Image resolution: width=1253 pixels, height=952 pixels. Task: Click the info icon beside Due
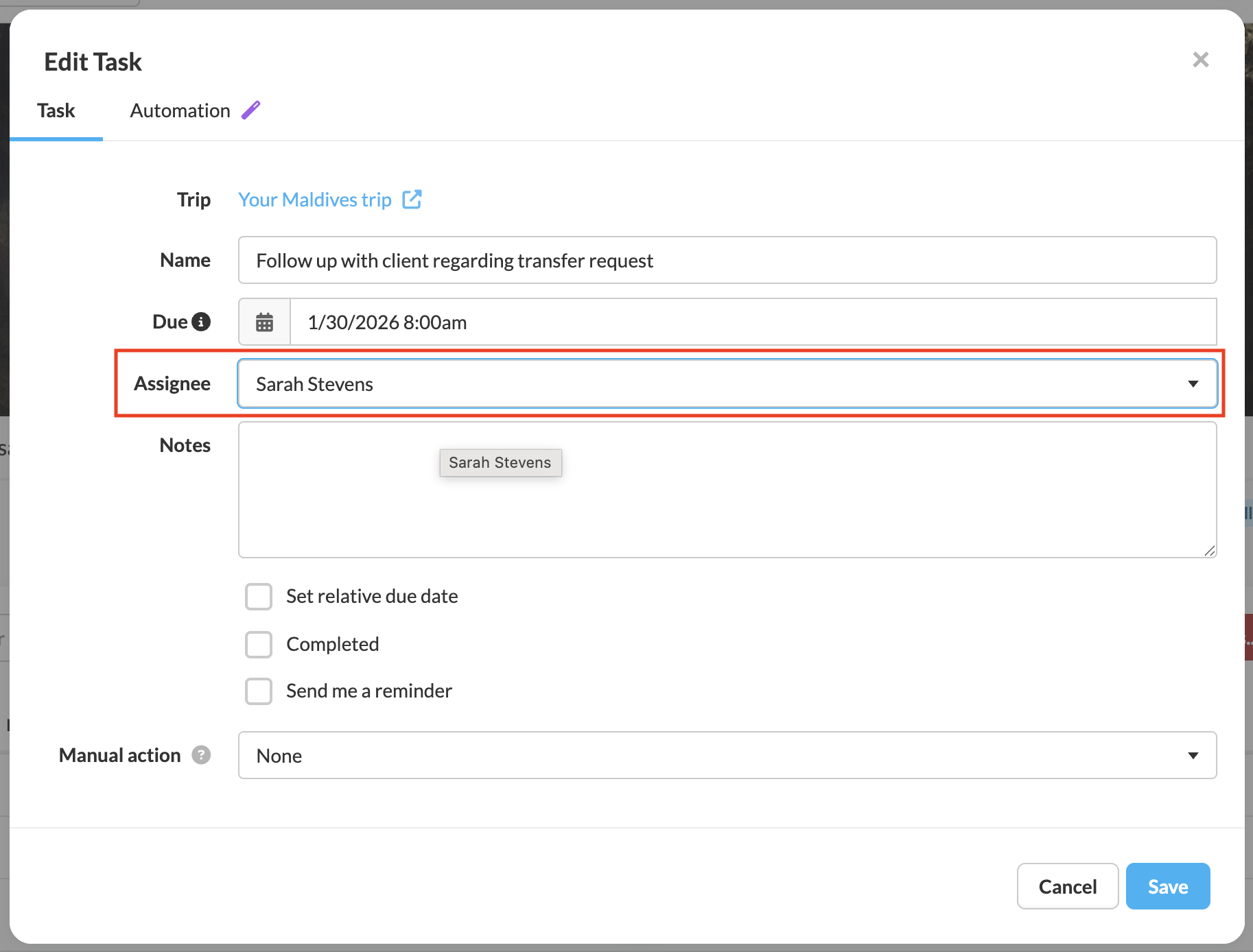pos(201,322)
